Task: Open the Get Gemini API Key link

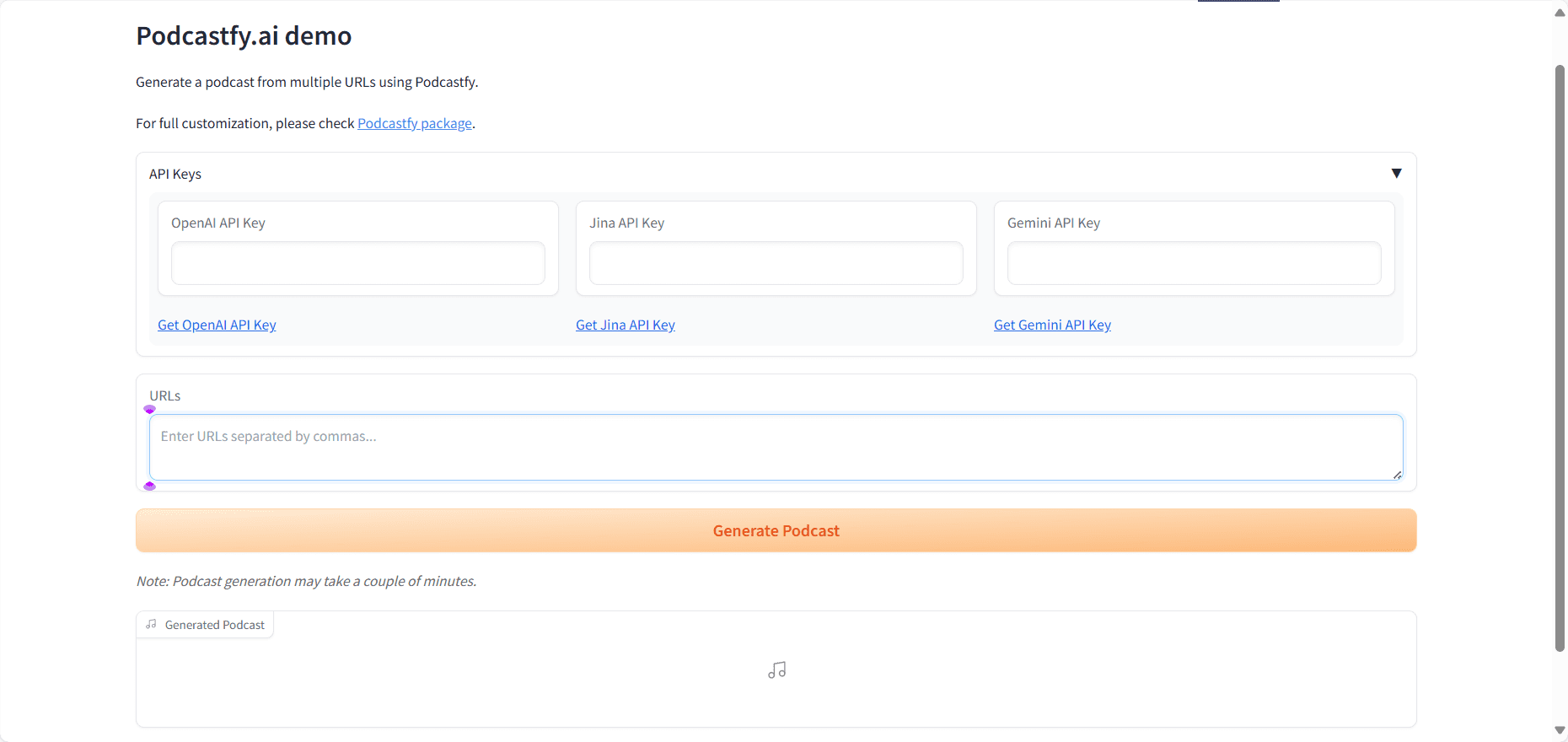Action: [1052, 325]
